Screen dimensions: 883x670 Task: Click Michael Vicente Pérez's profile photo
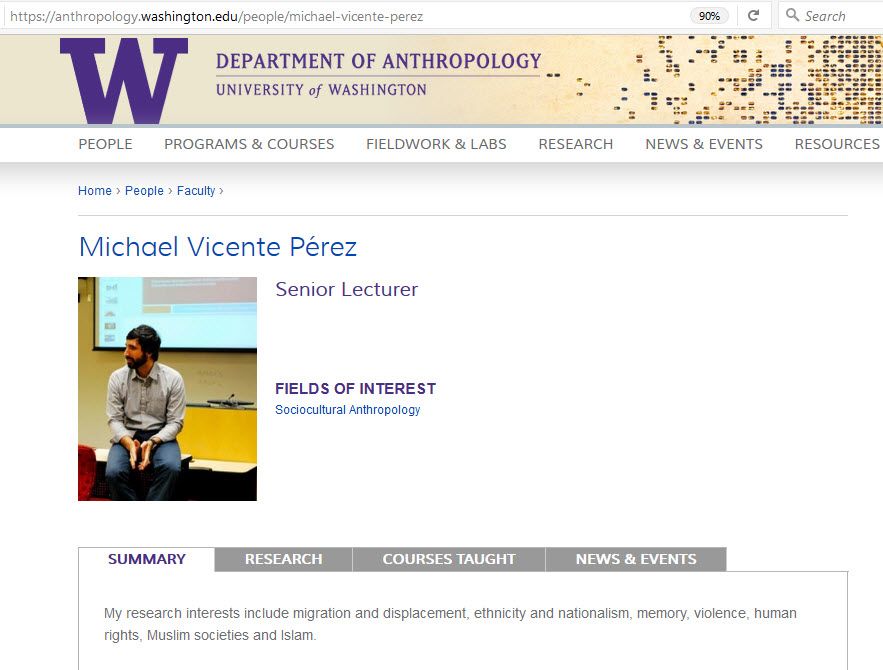coord(167,389)
